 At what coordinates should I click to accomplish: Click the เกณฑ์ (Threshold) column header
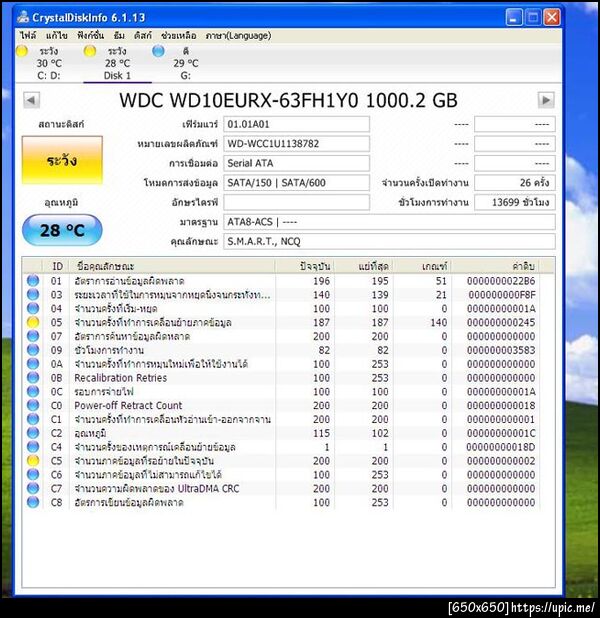[422, 266]
